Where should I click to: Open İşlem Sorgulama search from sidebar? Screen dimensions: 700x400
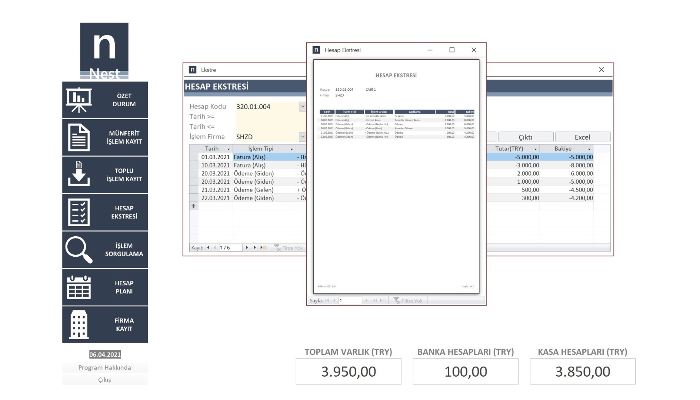[105, 250]
